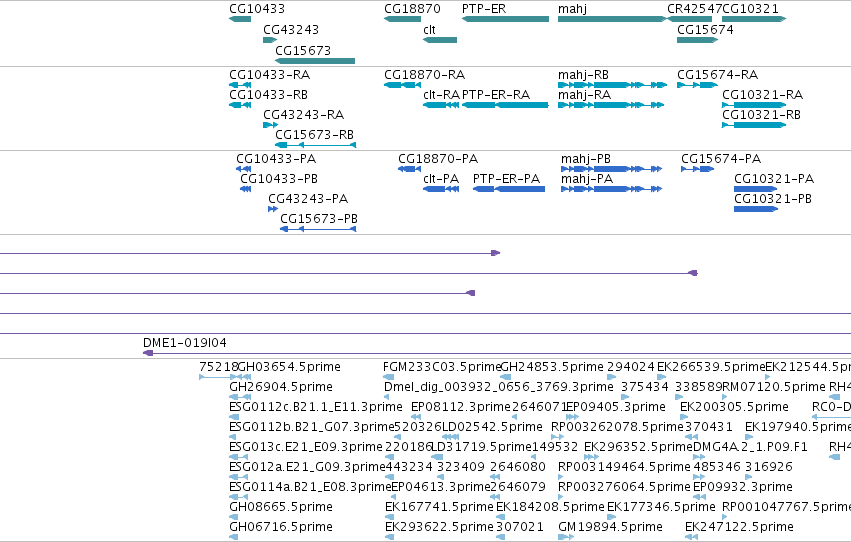Select protein mahj-PA feature
This screenshot has width=851, height=542.
point(612,189)
